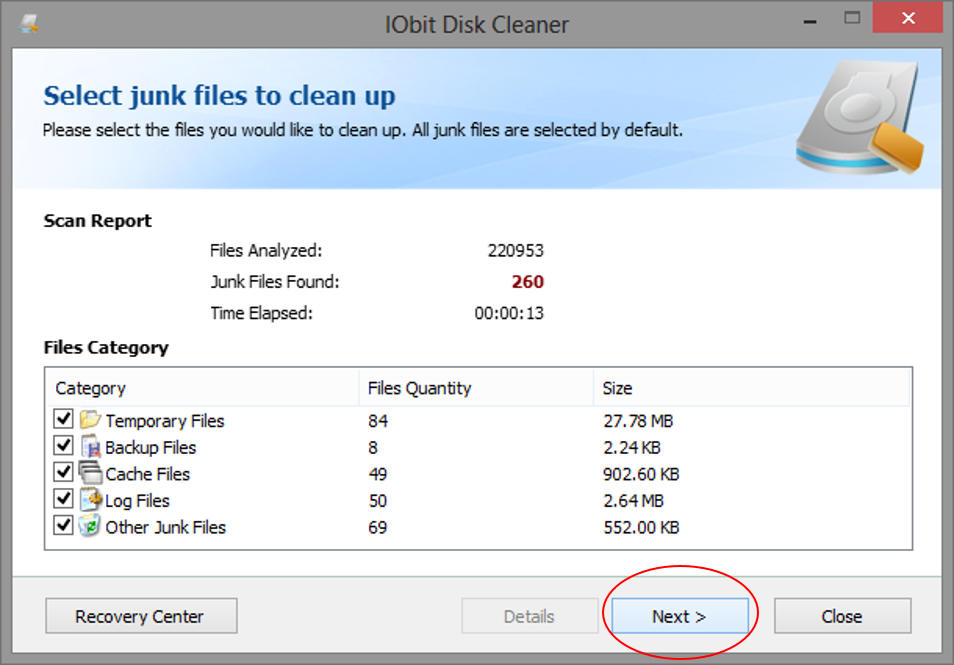Minimize the IObit Disk Cleaner window
The width and height of the screenshot is (954, 665).
(809, 21)
